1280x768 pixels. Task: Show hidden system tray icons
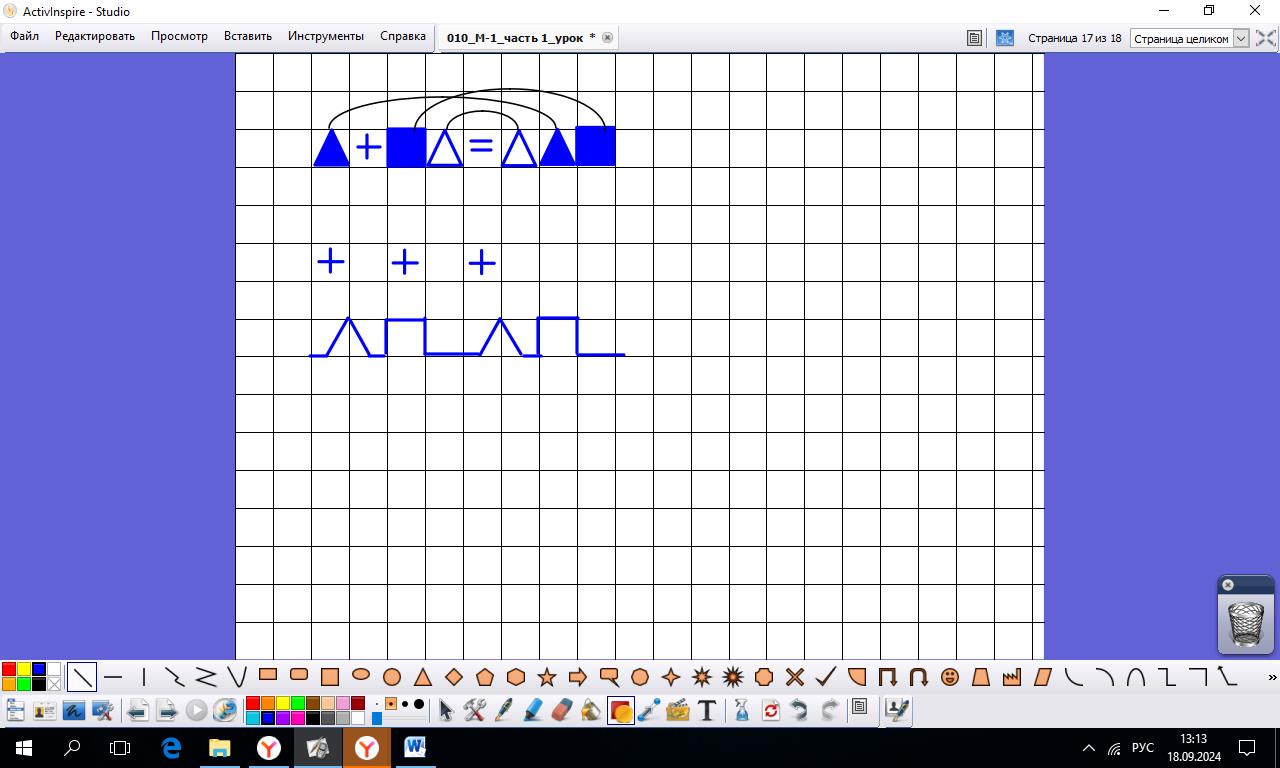1089,748
